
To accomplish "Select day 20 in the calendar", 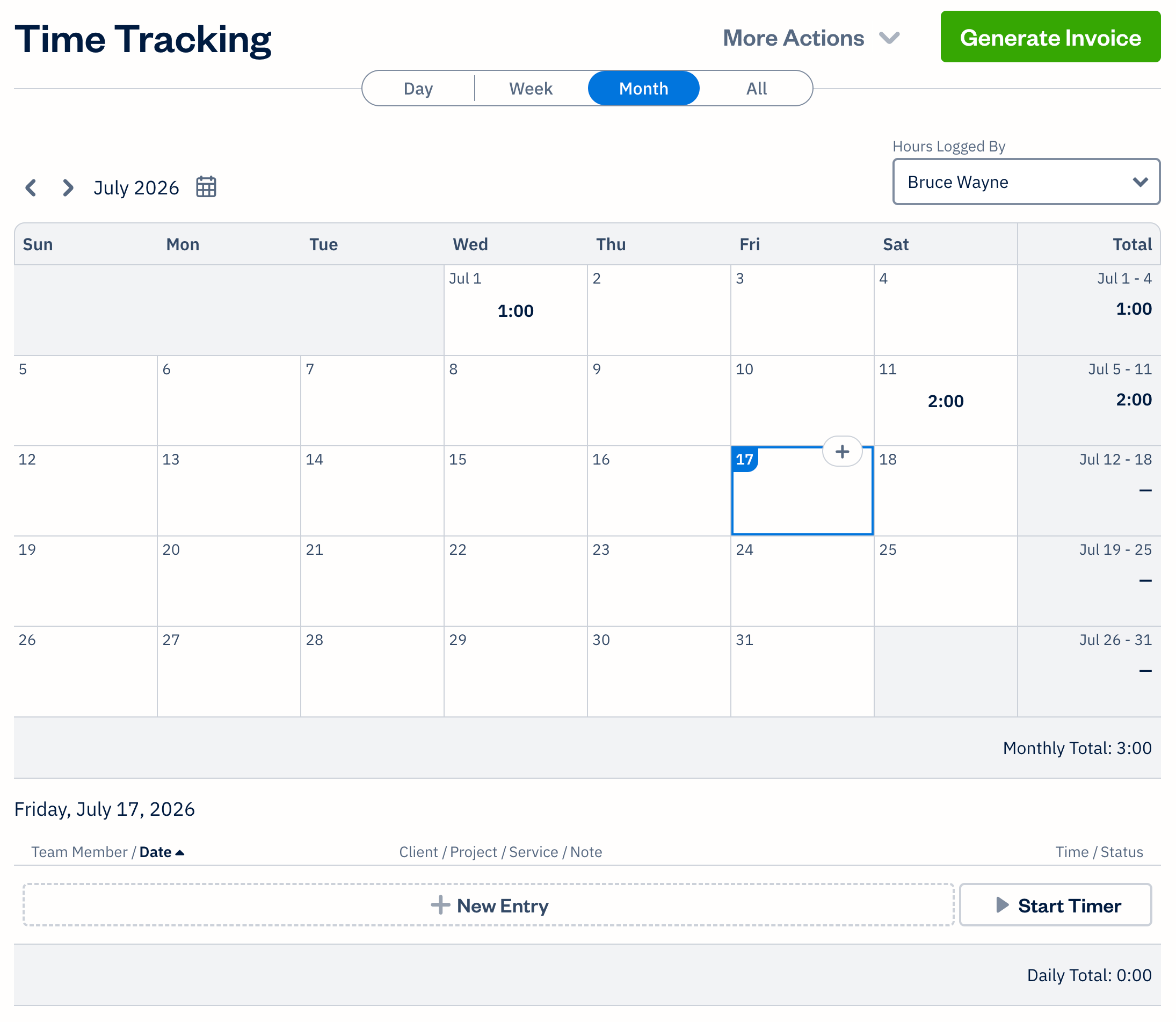I will coord(229,581).
